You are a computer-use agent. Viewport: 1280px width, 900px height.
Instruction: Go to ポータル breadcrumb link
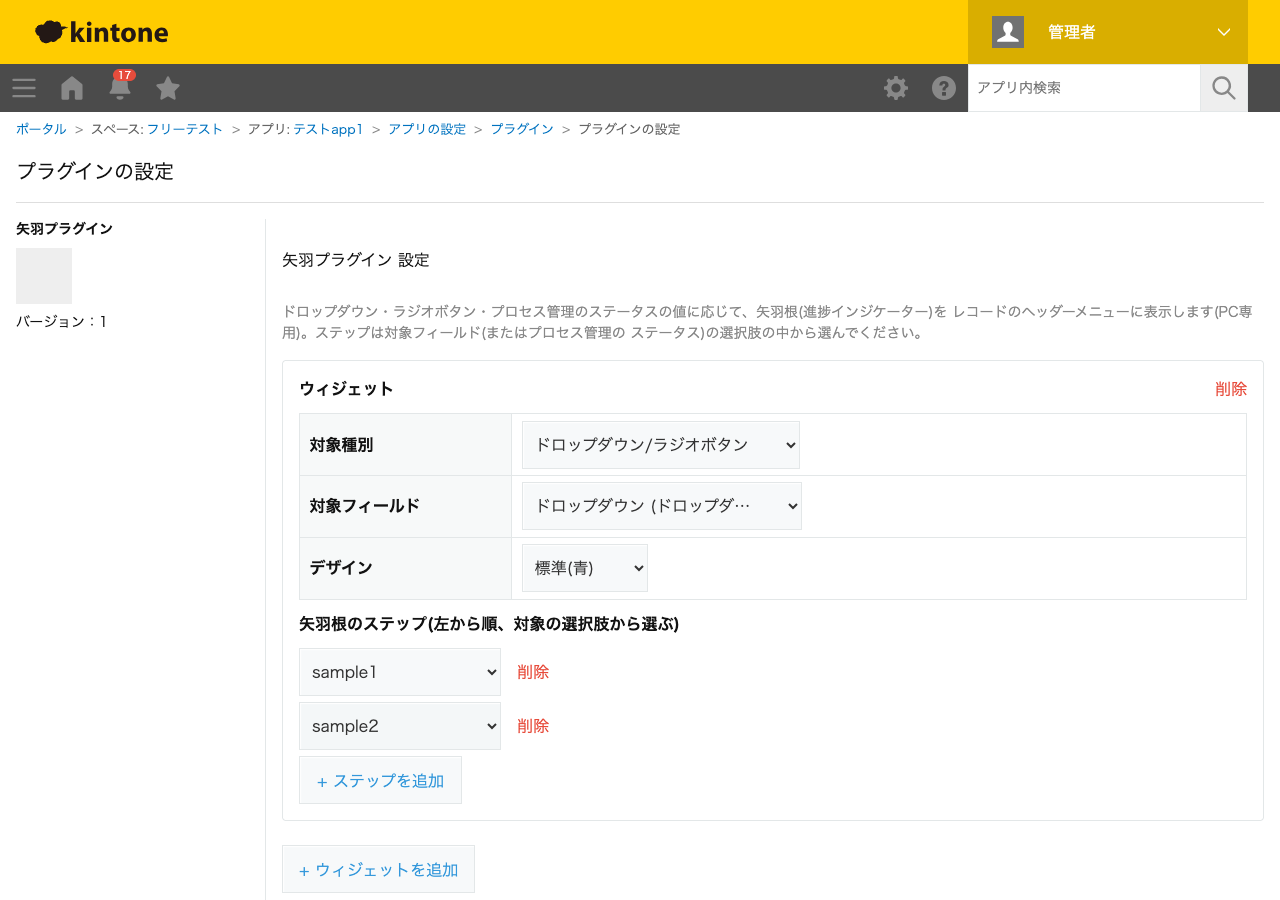[41, 129]
